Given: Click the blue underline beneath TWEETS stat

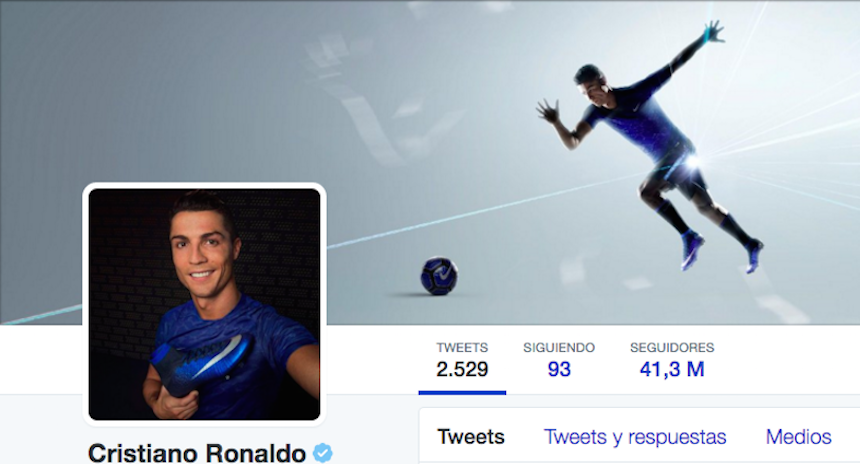Looking at the screenshot, I should point(462,392).
